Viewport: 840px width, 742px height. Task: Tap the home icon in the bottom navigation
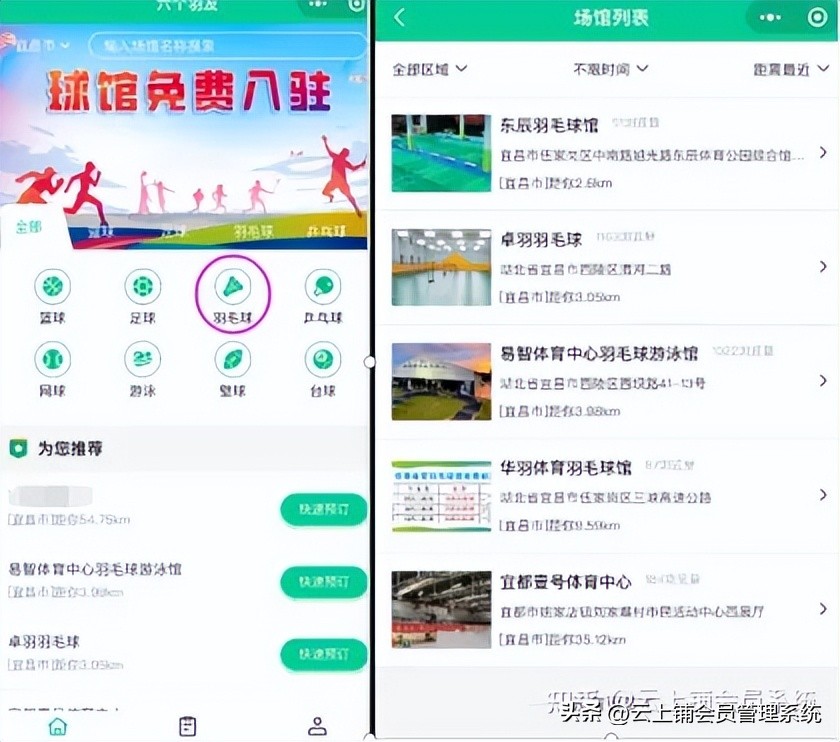click(58, 727)
